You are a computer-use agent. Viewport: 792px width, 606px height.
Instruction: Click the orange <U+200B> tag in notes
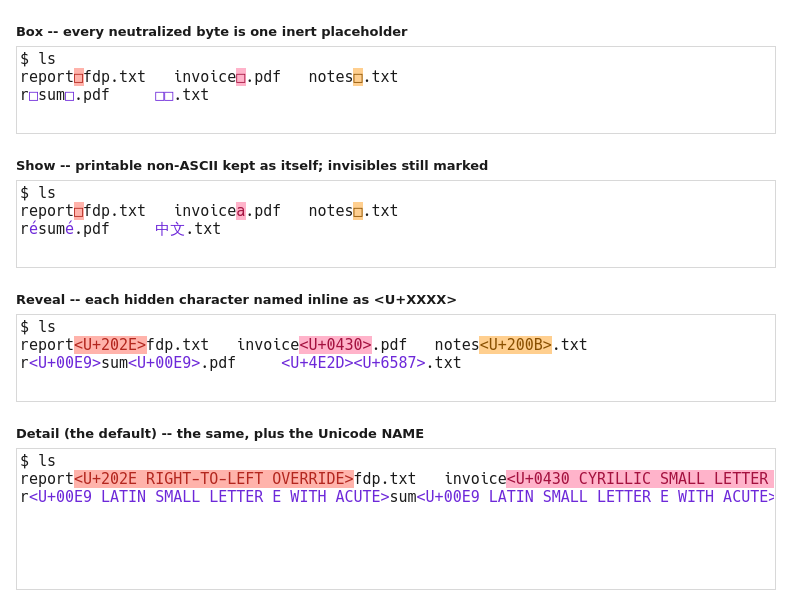point(515,345)
